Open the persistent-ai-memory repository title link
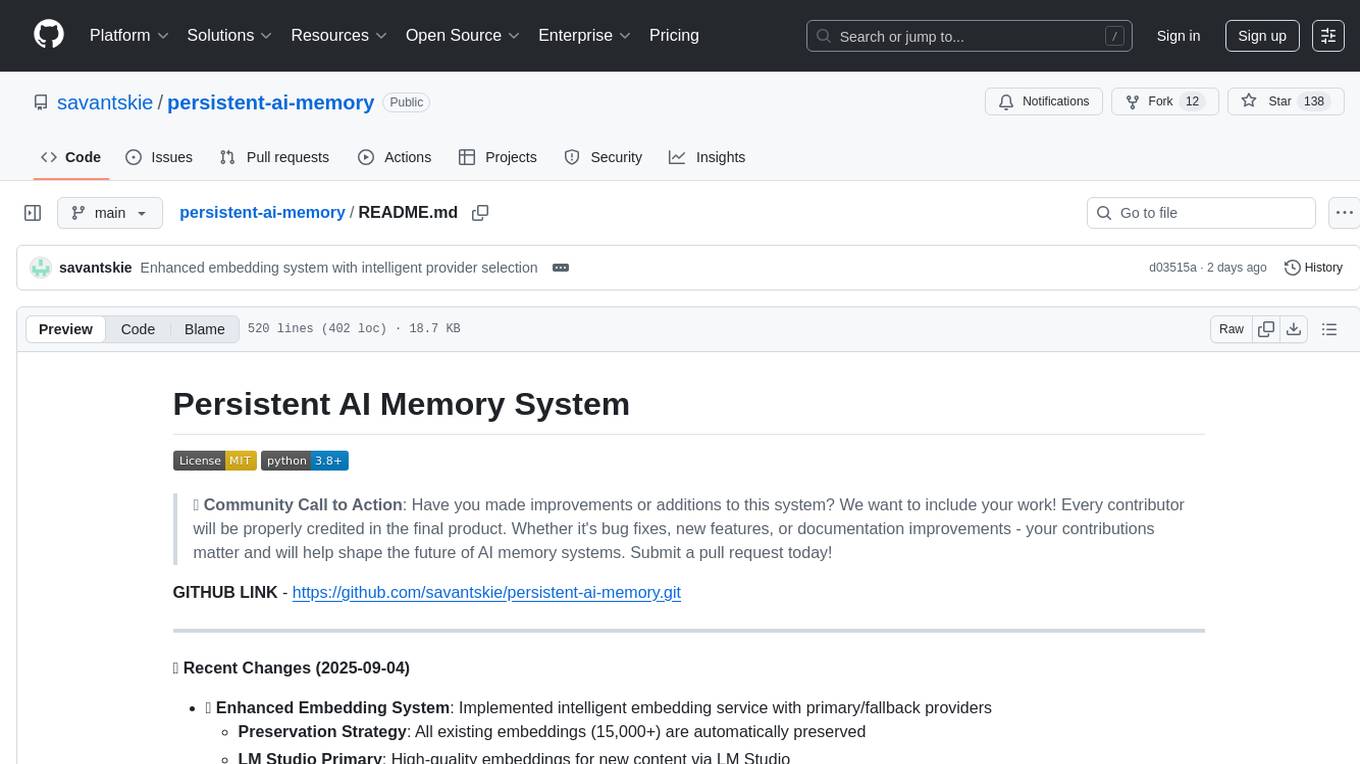 tap(270, 102)
